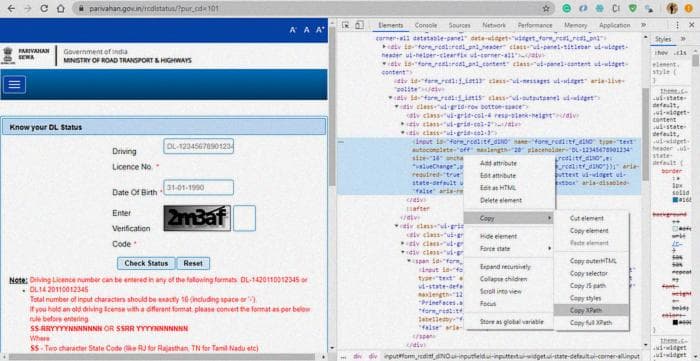
Task: Bookmark page with the star icon
Action: coord(546,8)
